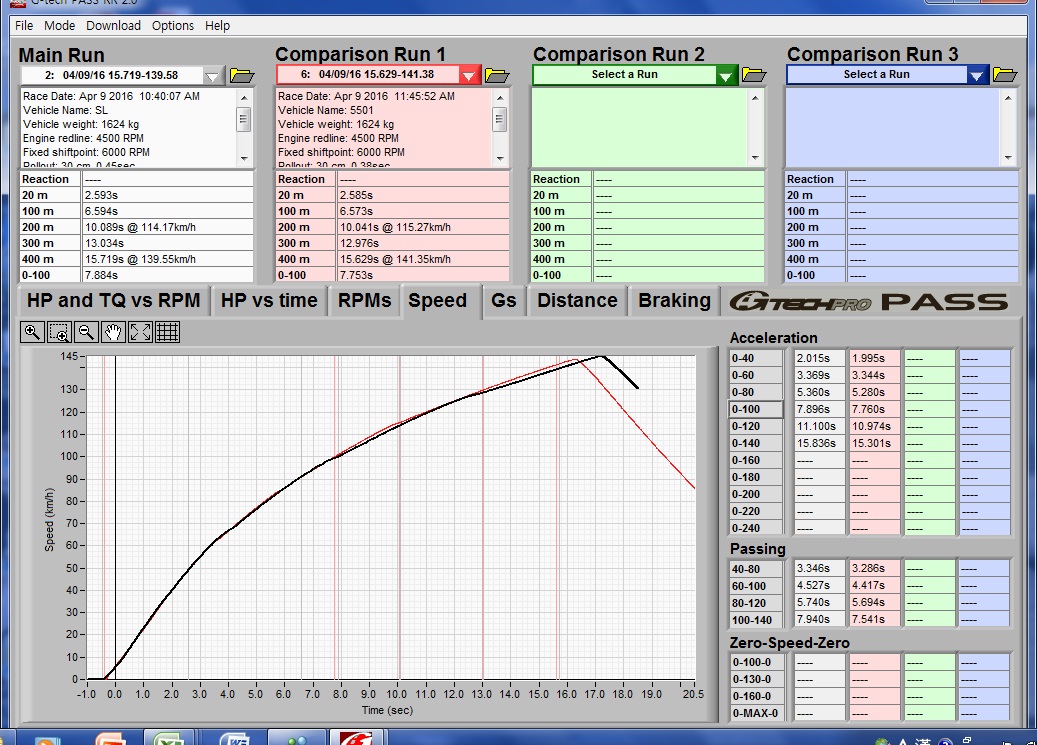Click the 7.541s value in the 100-140 row
The width and height of the screenshot is (1037, 745).
[x=868, y=620]
